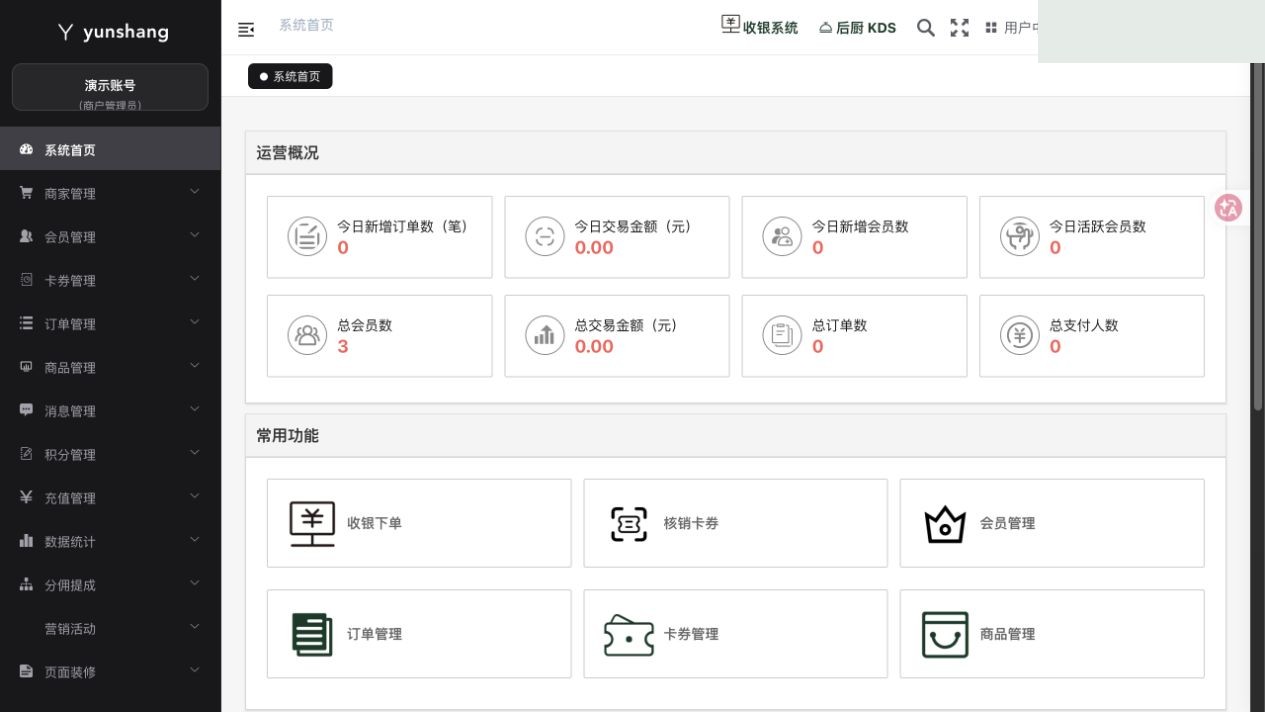
Task: Expand 商家管理 with its chevron
Action: [x=195, y=191]
